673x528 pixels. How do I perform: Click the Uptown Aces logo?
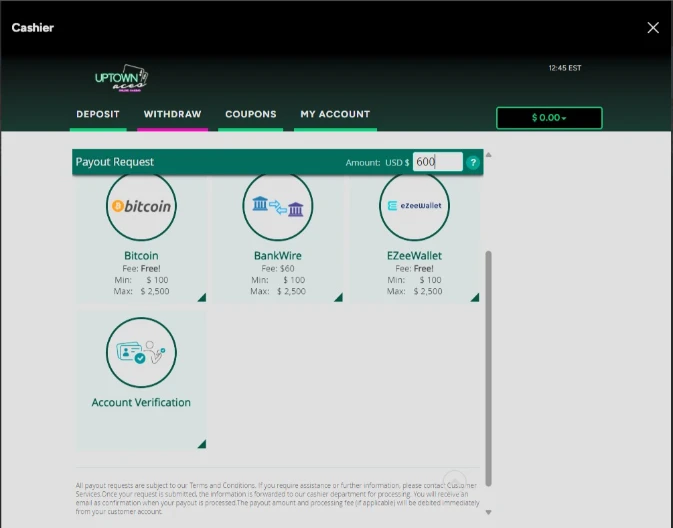(121, 77)
